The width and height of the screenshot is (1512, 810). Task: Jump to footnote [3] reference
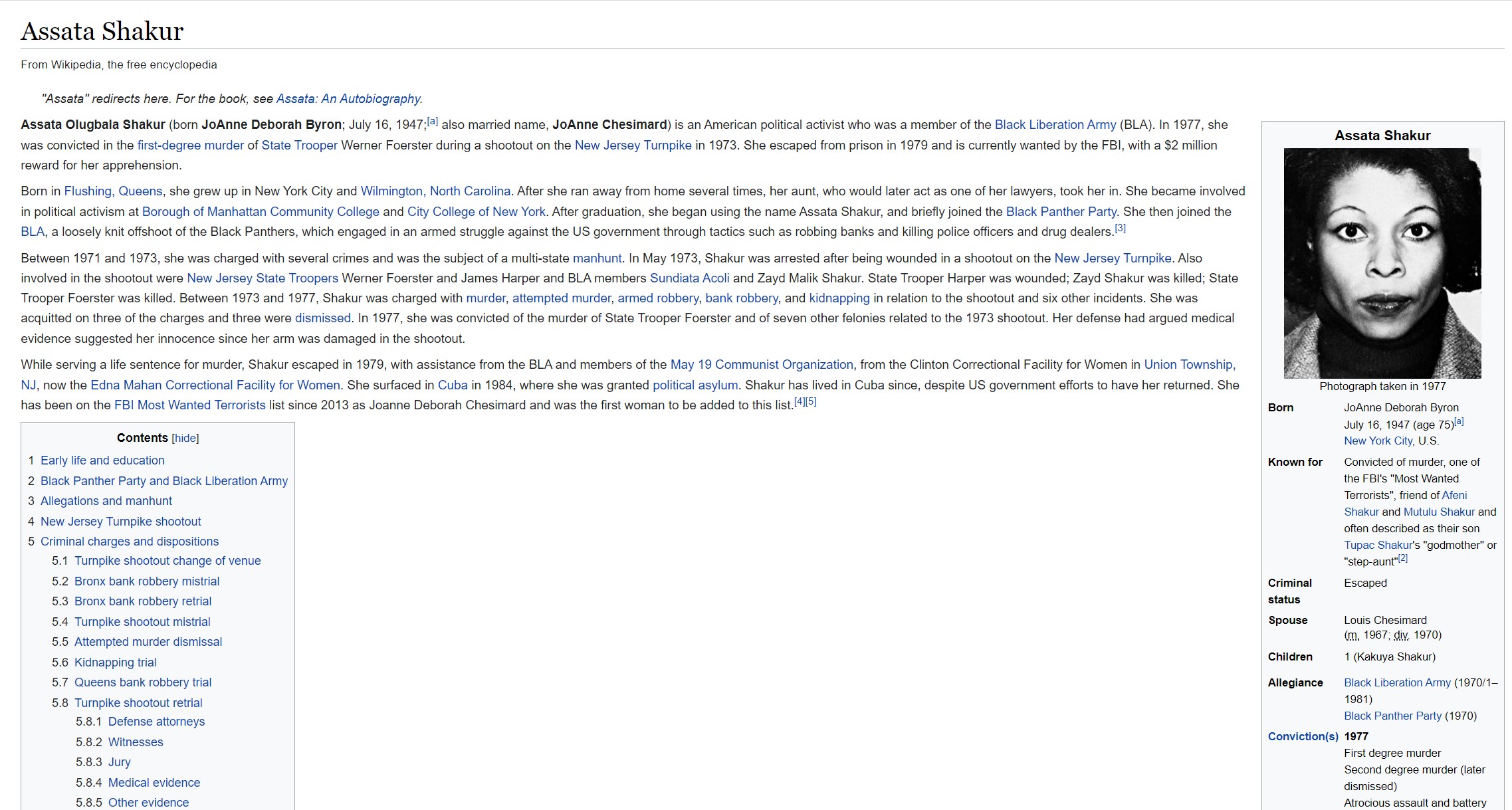[1120, 229]
